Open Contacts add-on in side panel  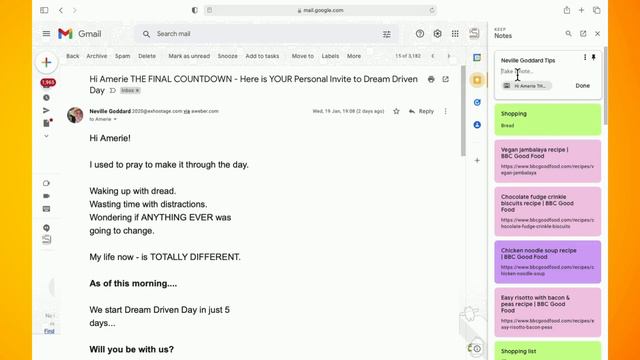point(477,125)
